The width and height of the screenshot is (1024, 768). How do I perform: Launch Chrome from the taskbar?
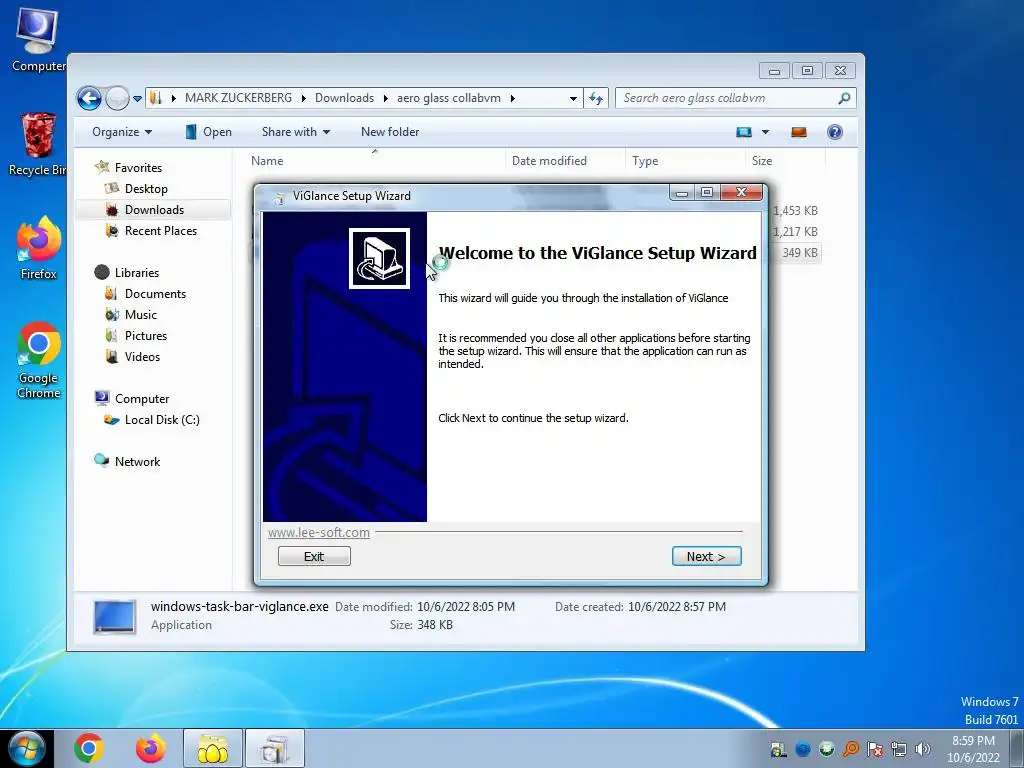(x=88, y=748)
